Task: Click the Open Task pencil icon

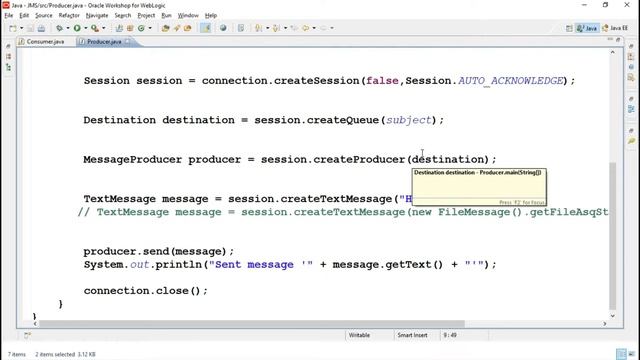Action: coord(177,28)
